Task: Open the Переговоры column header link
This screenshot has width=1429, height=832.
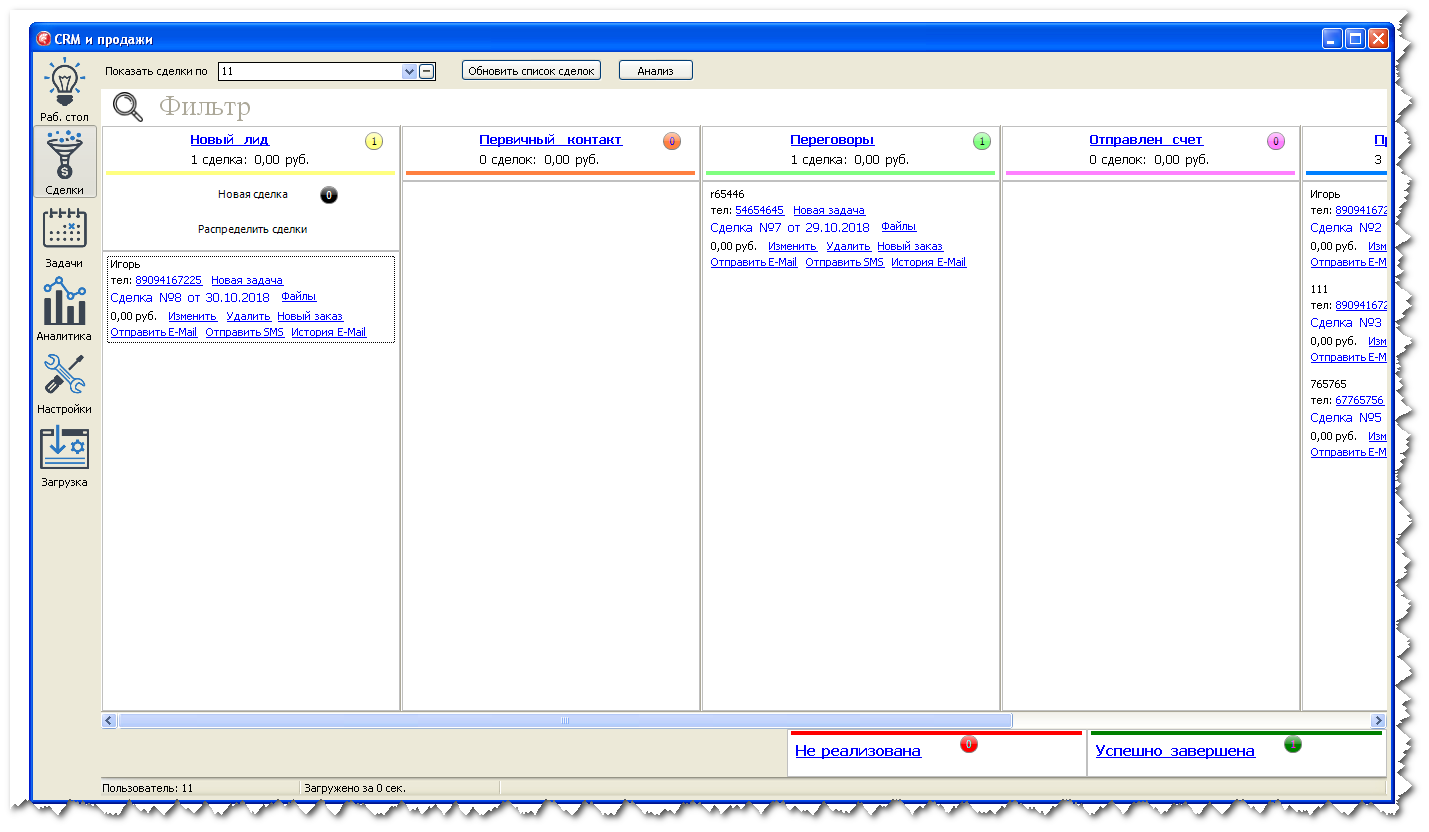Action: coord(832,140)
